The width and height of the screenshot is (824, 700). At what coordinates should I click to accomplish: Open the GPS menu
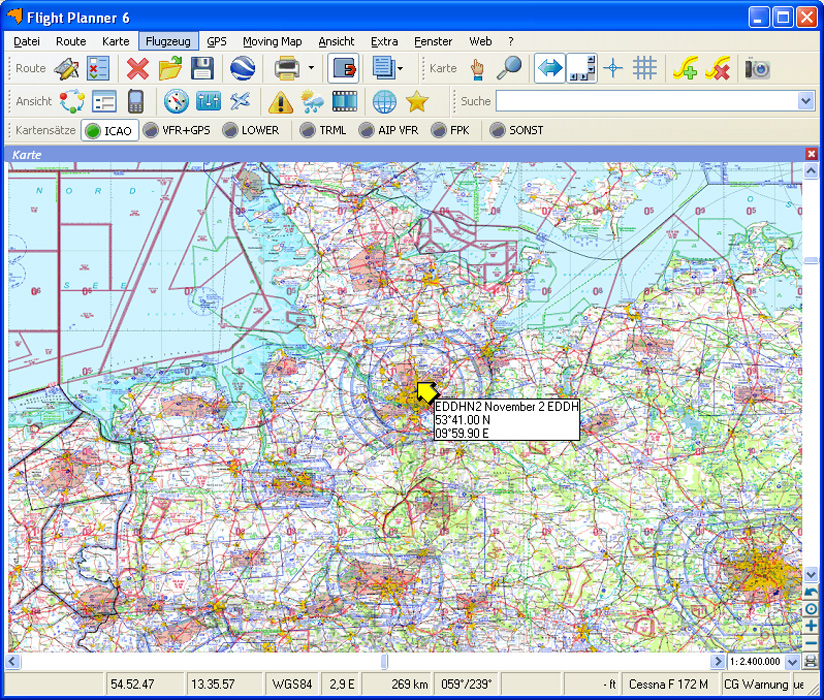(x=217, y=42)
